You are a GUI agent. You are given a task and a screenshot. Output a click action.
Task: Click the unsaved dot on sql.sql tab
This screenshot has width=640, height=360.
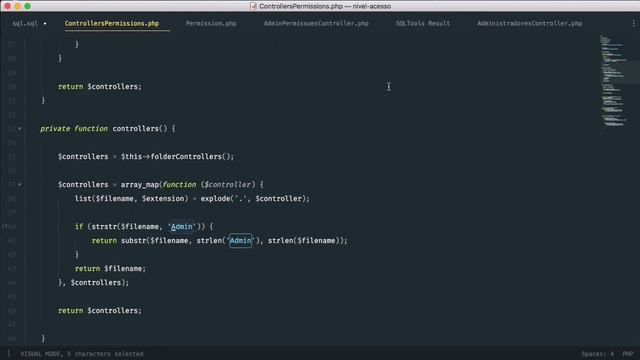45,24
